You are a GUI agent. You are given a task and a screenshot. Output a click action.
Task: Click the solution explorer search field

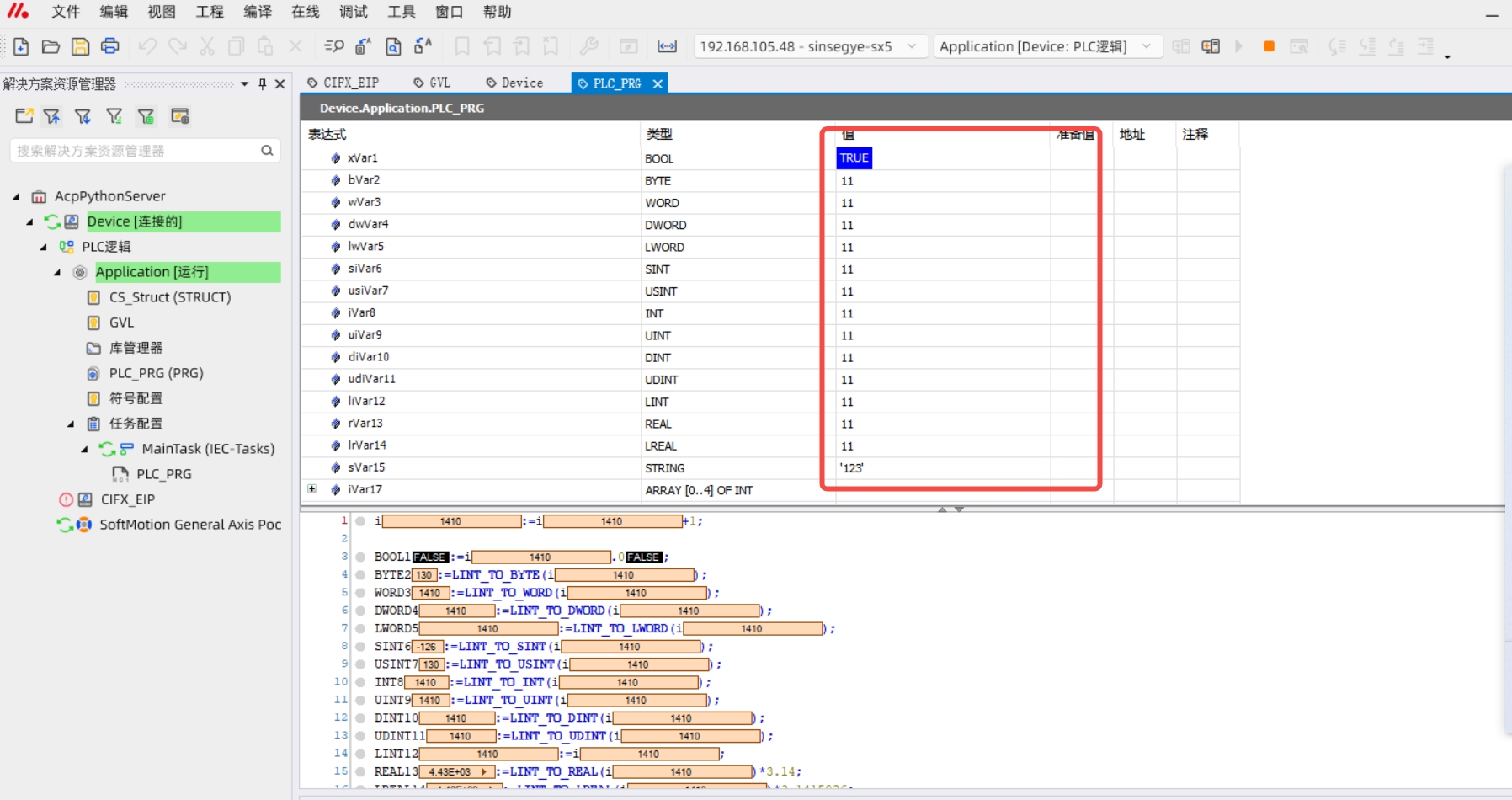[x=135, y=151]
